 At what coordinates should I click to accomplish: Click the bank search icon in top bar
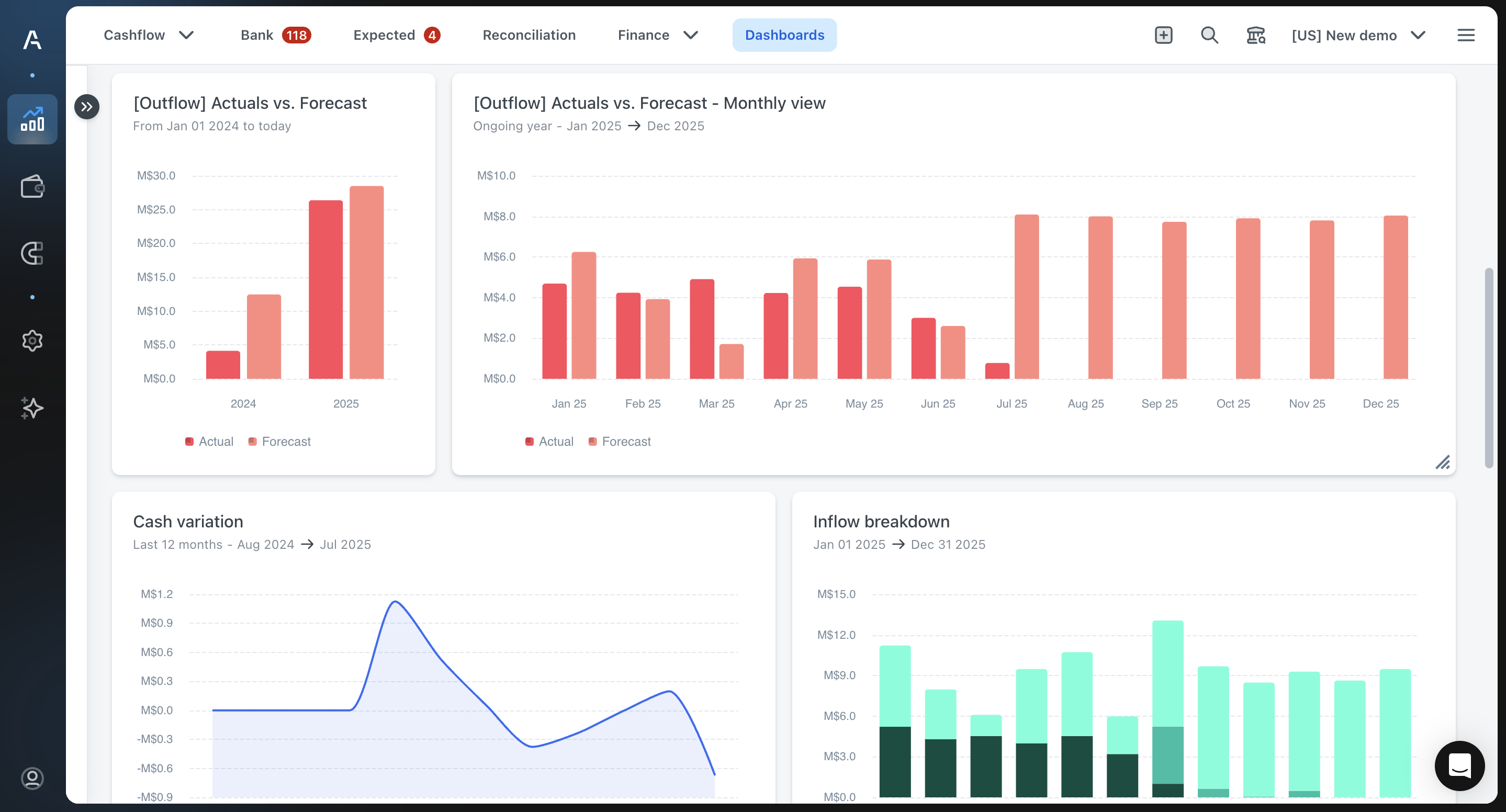(1255, 35)
